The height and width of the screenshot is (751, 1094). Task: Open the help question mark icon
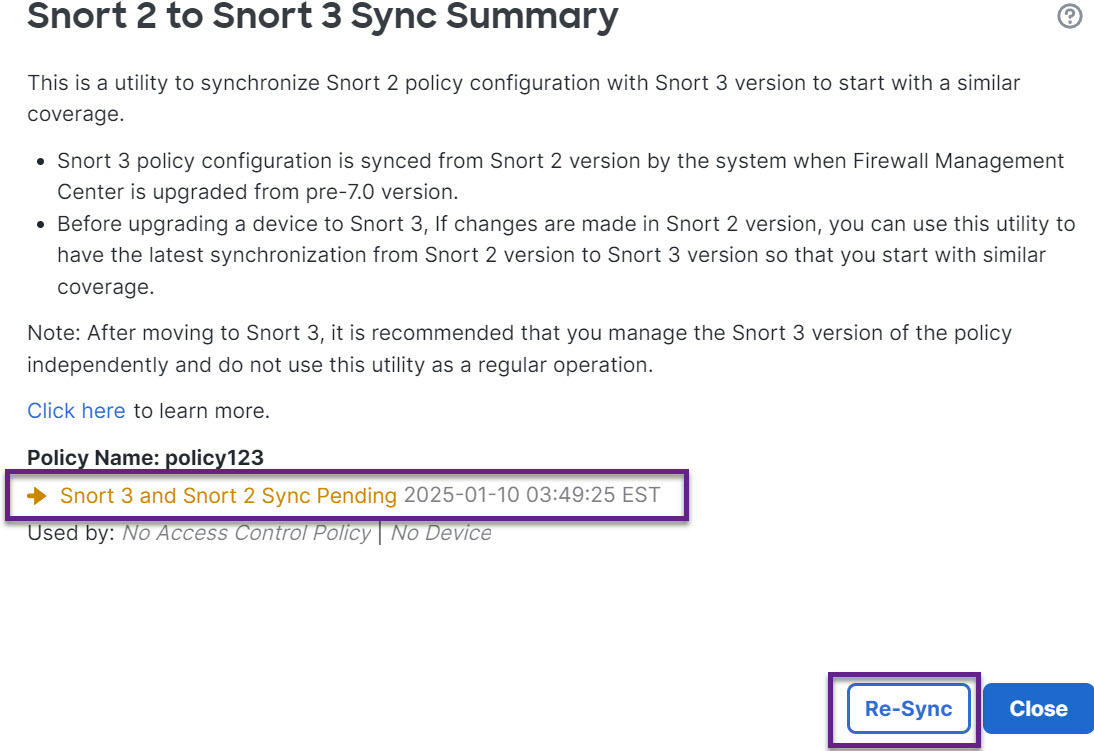[1069, 16]
